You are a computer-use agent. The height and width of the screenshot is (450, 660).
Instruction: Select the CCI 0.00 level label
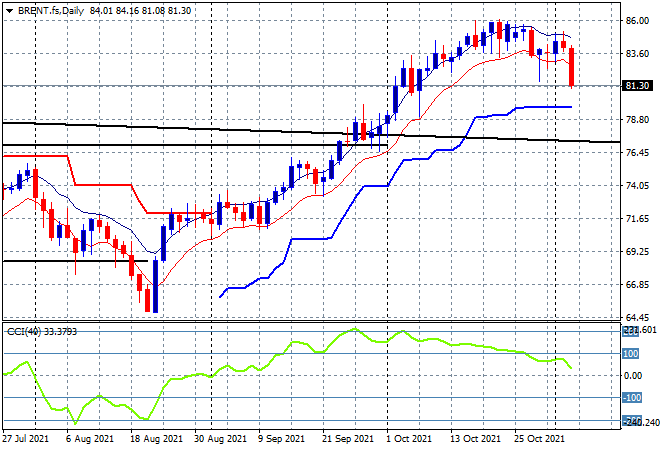point(633,375)
